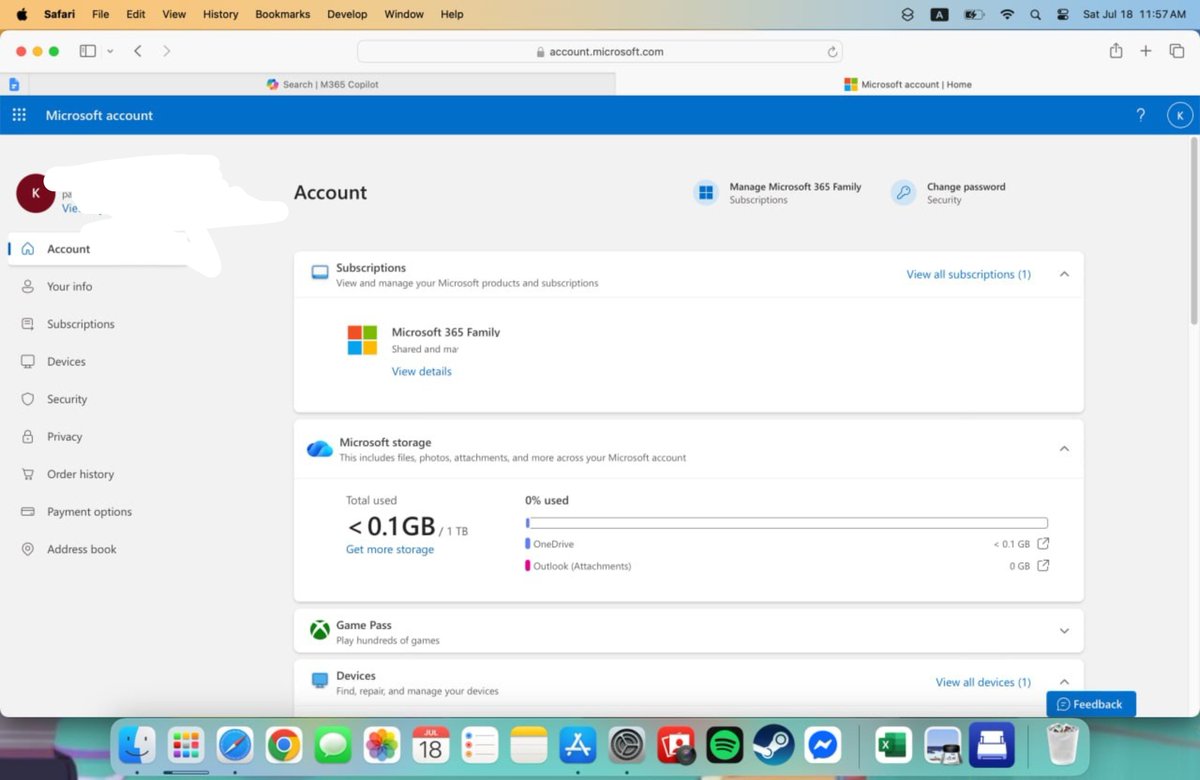Click View details under Microsoft 365 Family
This screenshot has width=1200, height=780.
421,371
